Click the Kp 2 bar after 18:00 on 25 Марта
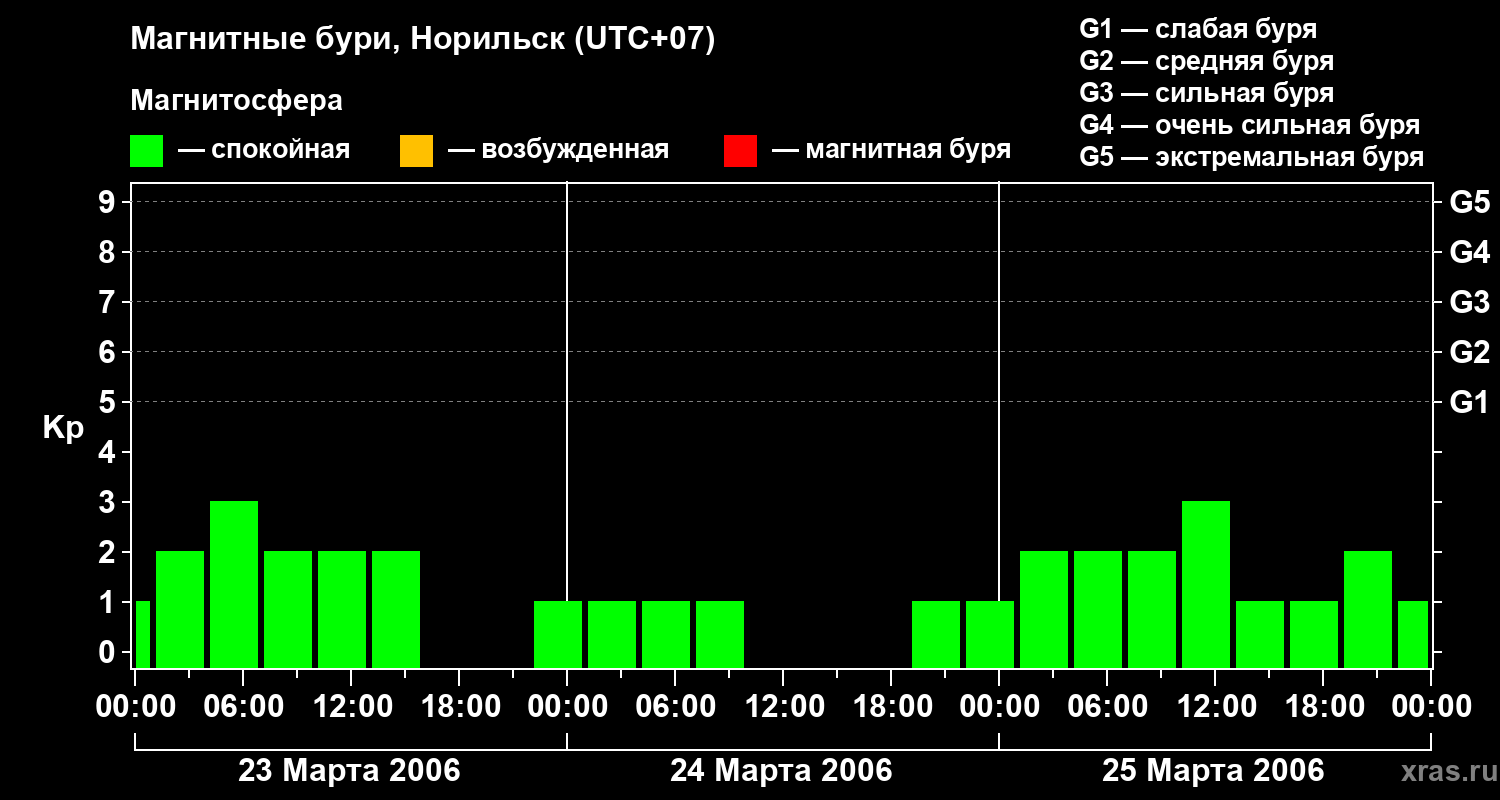Screen dimensions: 1500x800 tap(1368, 609)
